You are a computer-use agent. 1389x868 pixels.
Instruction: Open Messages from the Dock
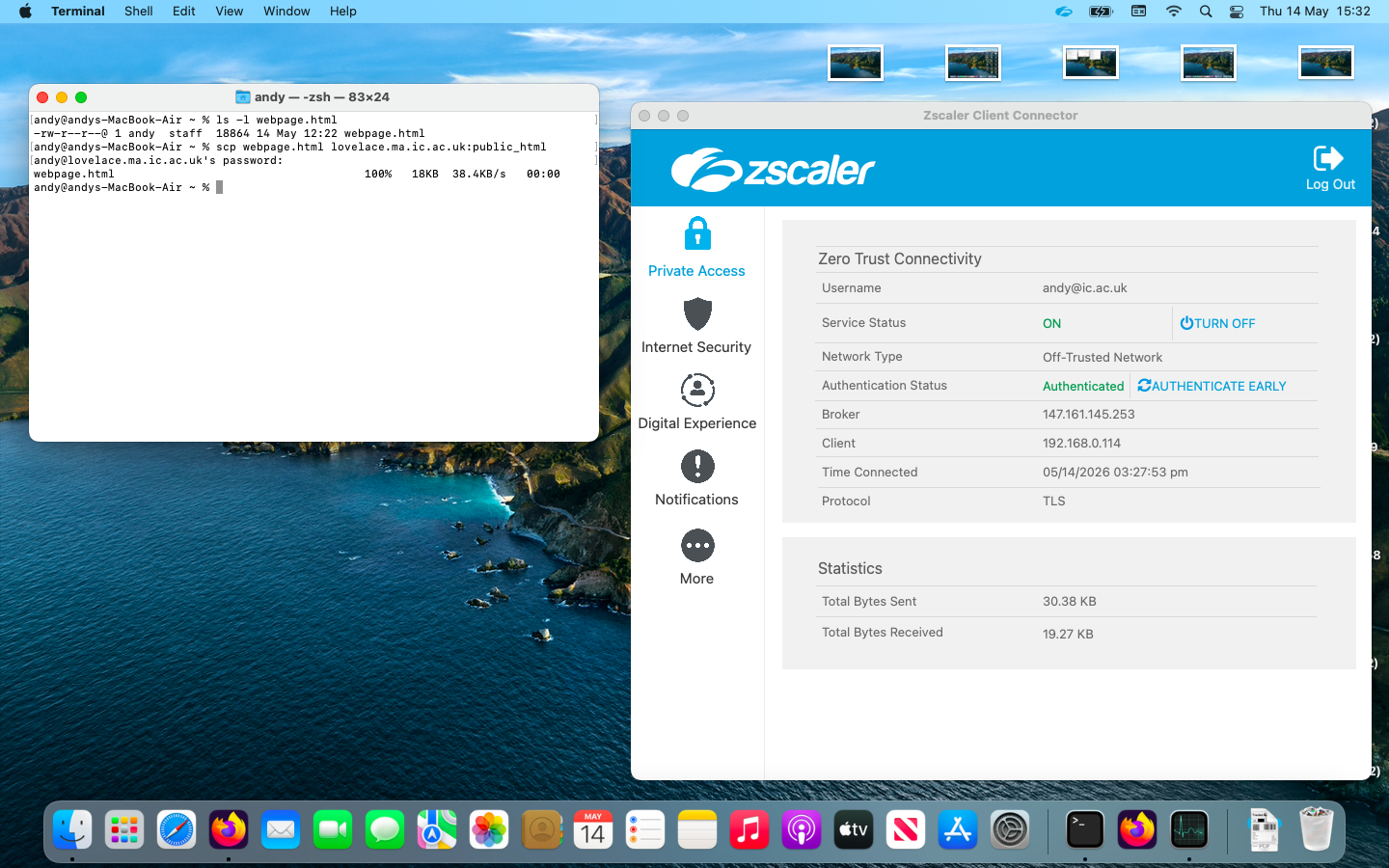[385, 829]
